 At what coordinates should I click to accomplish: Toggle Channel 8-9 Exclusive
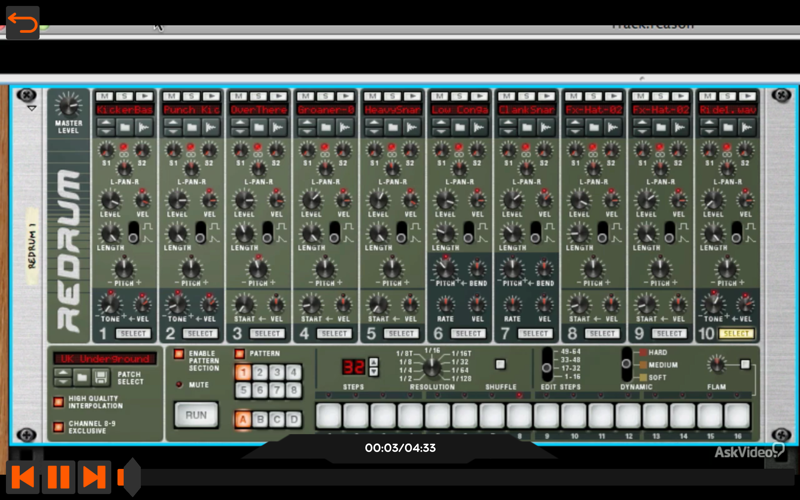click(x=59, y=427)
